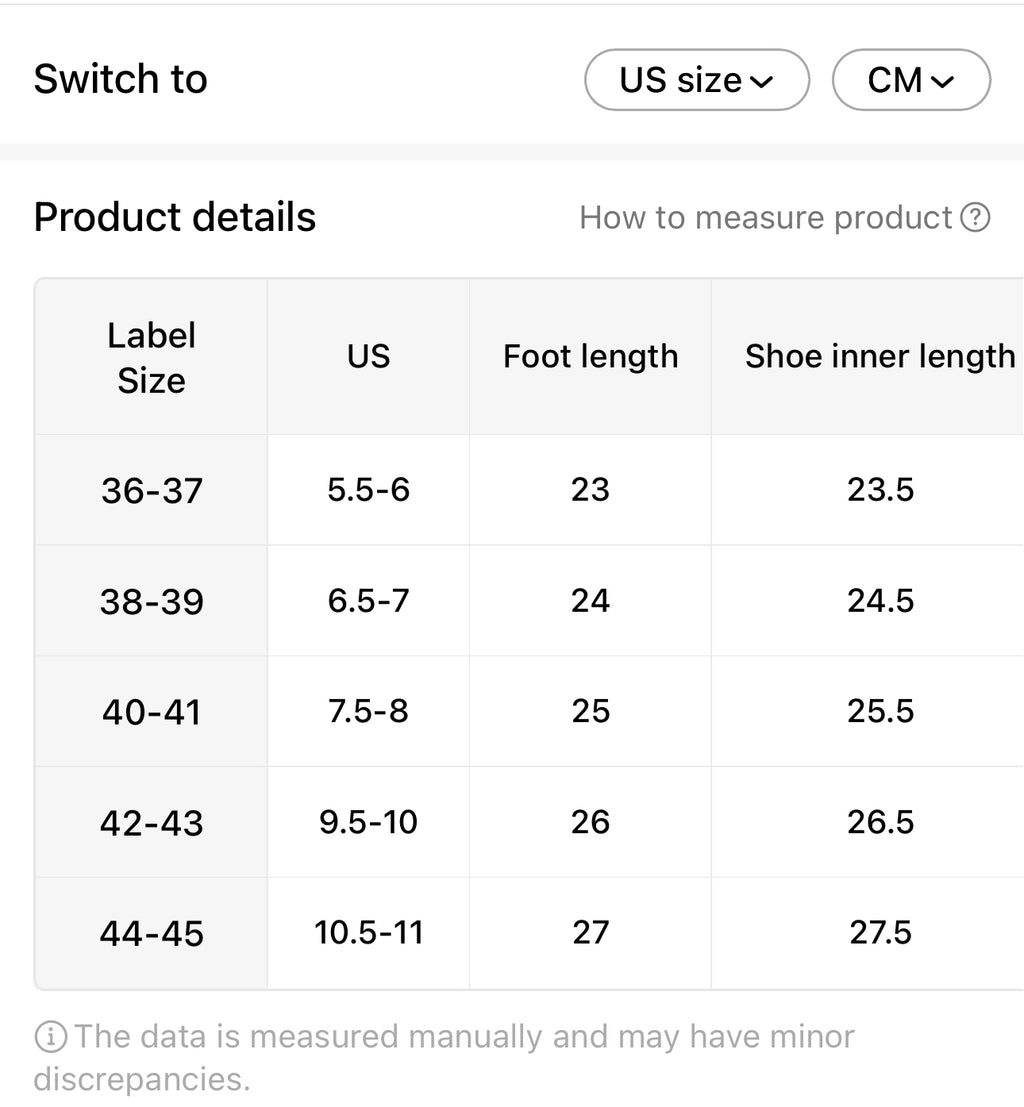The image size is (1024, 1107).
Task: Choose the 42-43 label size row
Action: tap(152, 823)
